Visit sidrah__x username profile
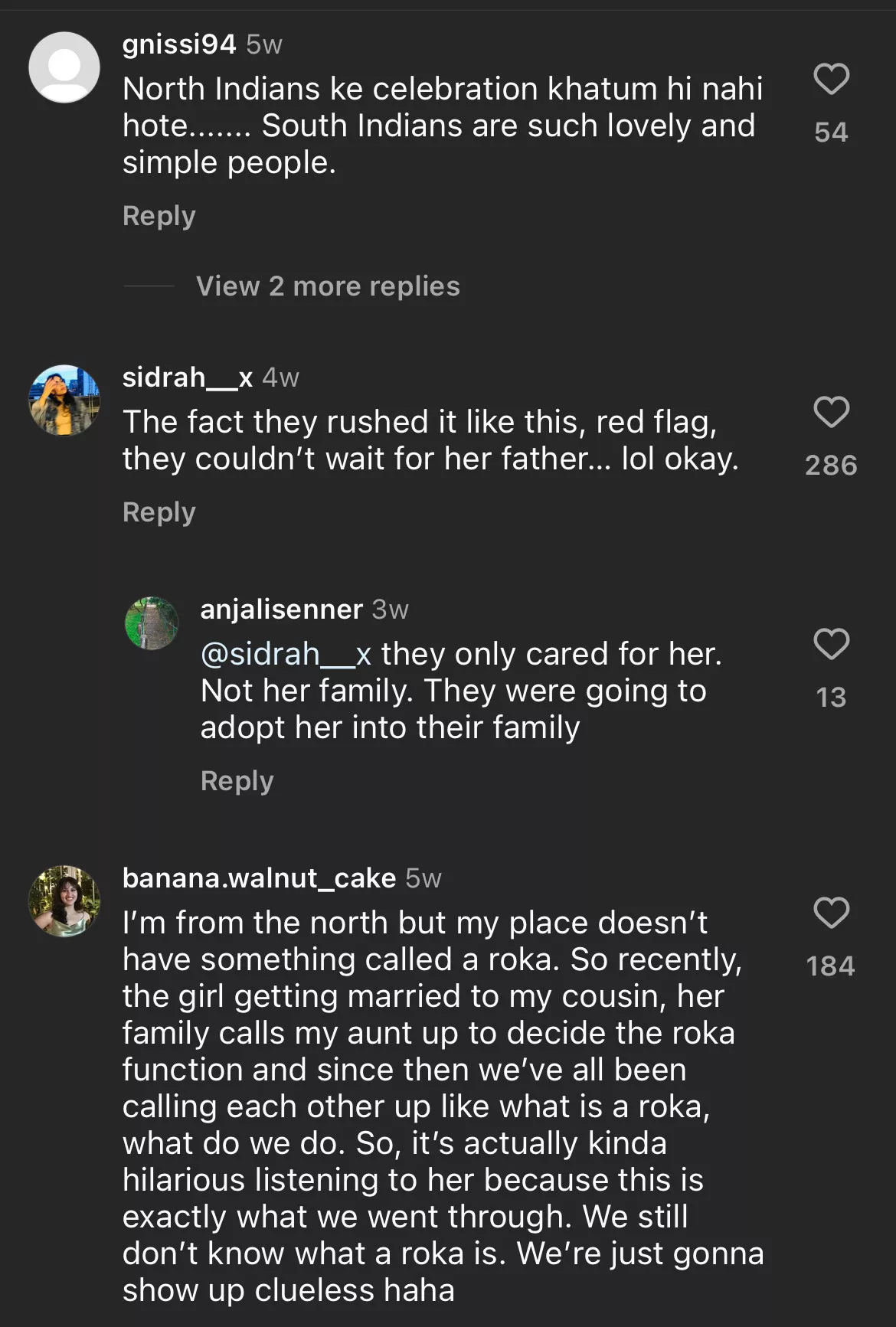Screen dimensions: 896x1327 pyautogui.click(x=188, y=378)
